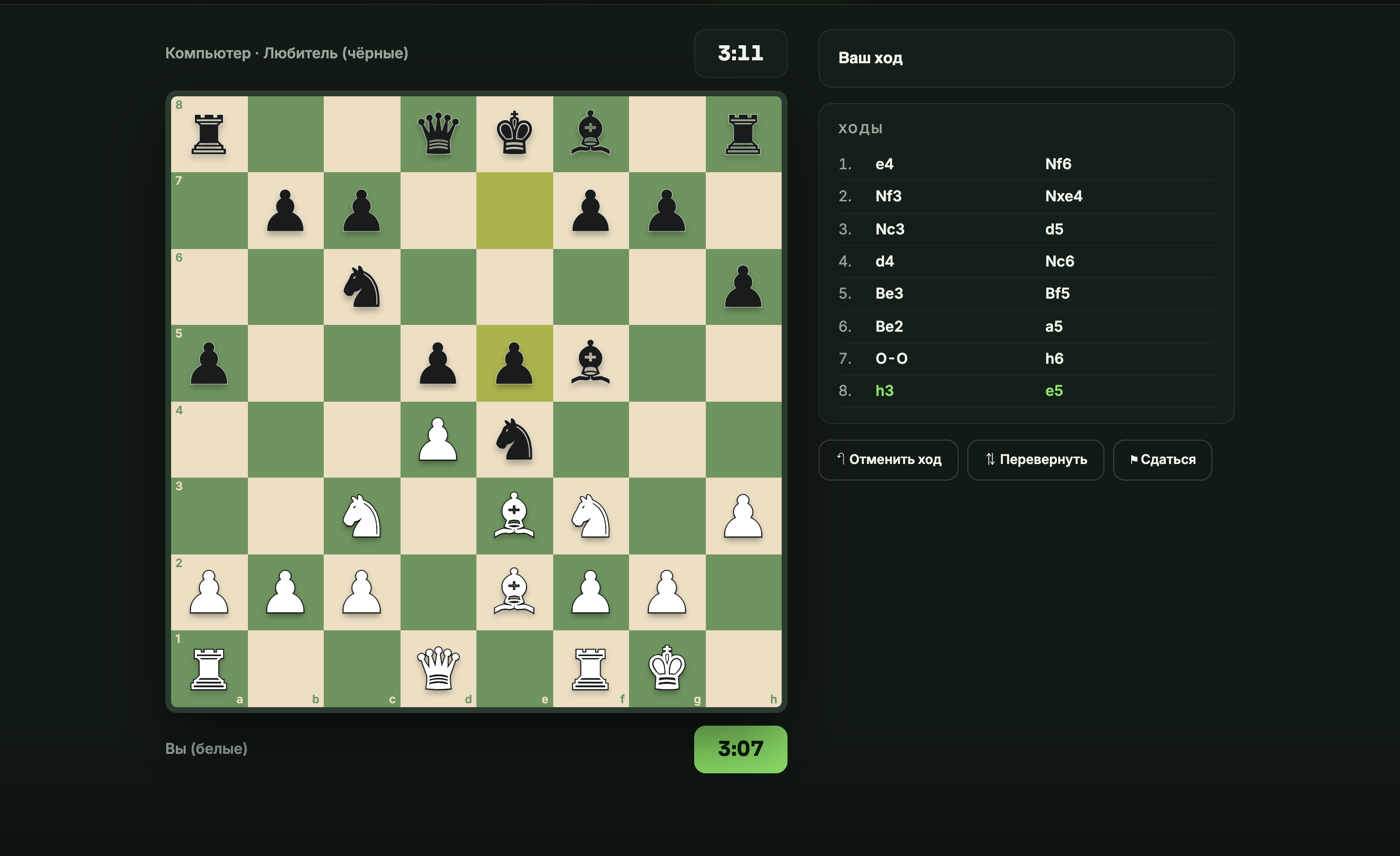The image size is (1400, 856).
Task: Click the Компьютер · Любитель (чёрные) label
Action: [x=286, y=53]
